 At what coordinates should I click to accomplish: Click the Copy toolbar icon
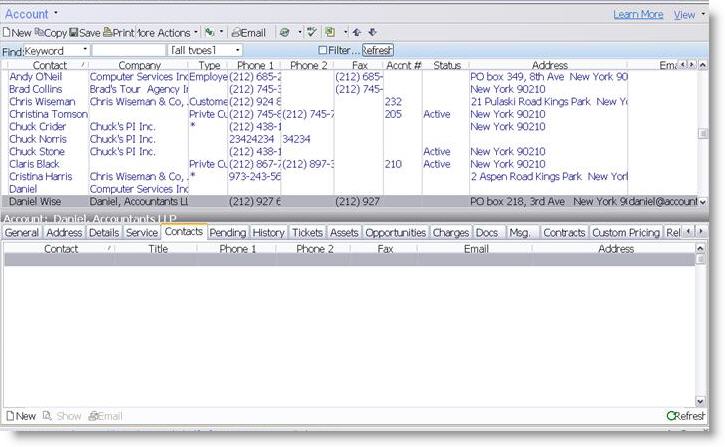click(x=50, y=33)
